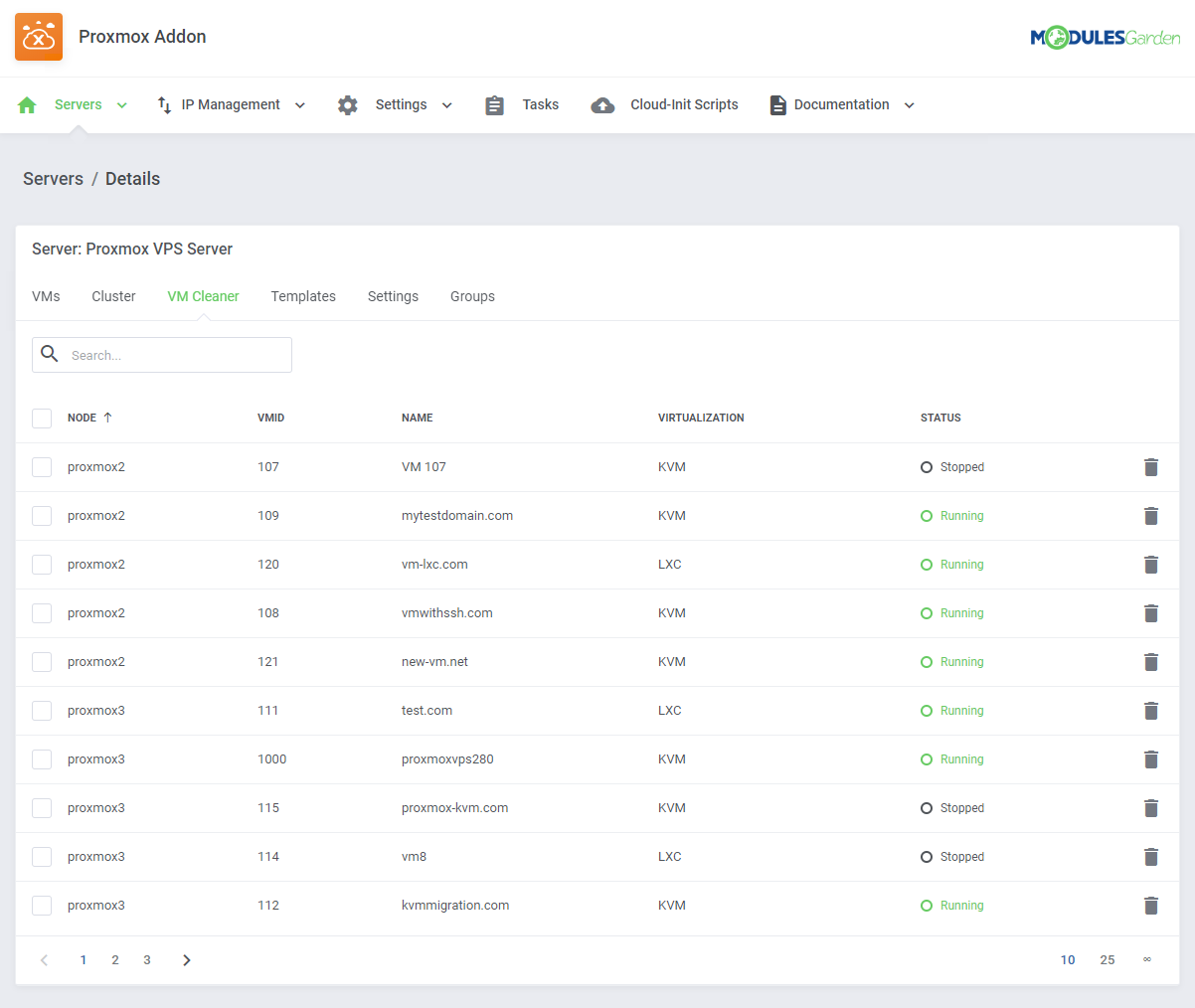Viewport: 1195px width, 1008px height.
Task: Delete kvmmigration.com using trash icon
Action: click(1151, 906)
